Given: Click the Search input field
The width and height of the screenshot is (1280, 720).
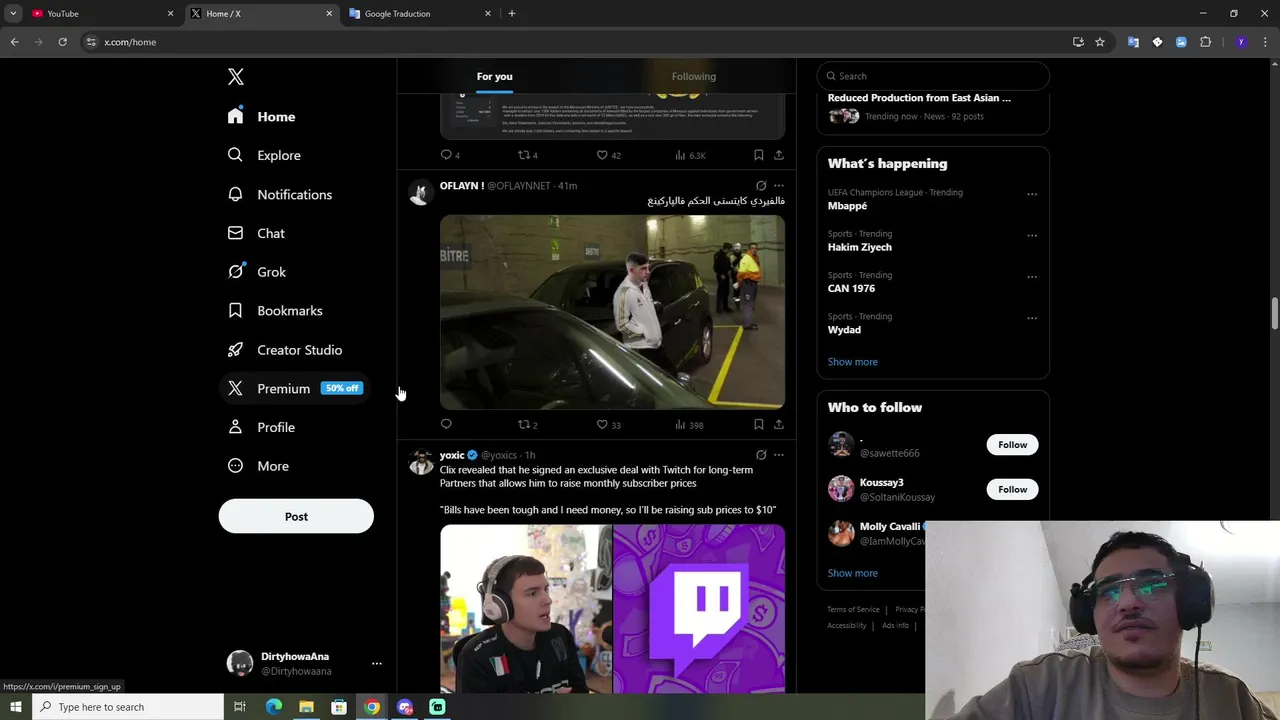Looking at the screenshot, I should tap(933, 76).
